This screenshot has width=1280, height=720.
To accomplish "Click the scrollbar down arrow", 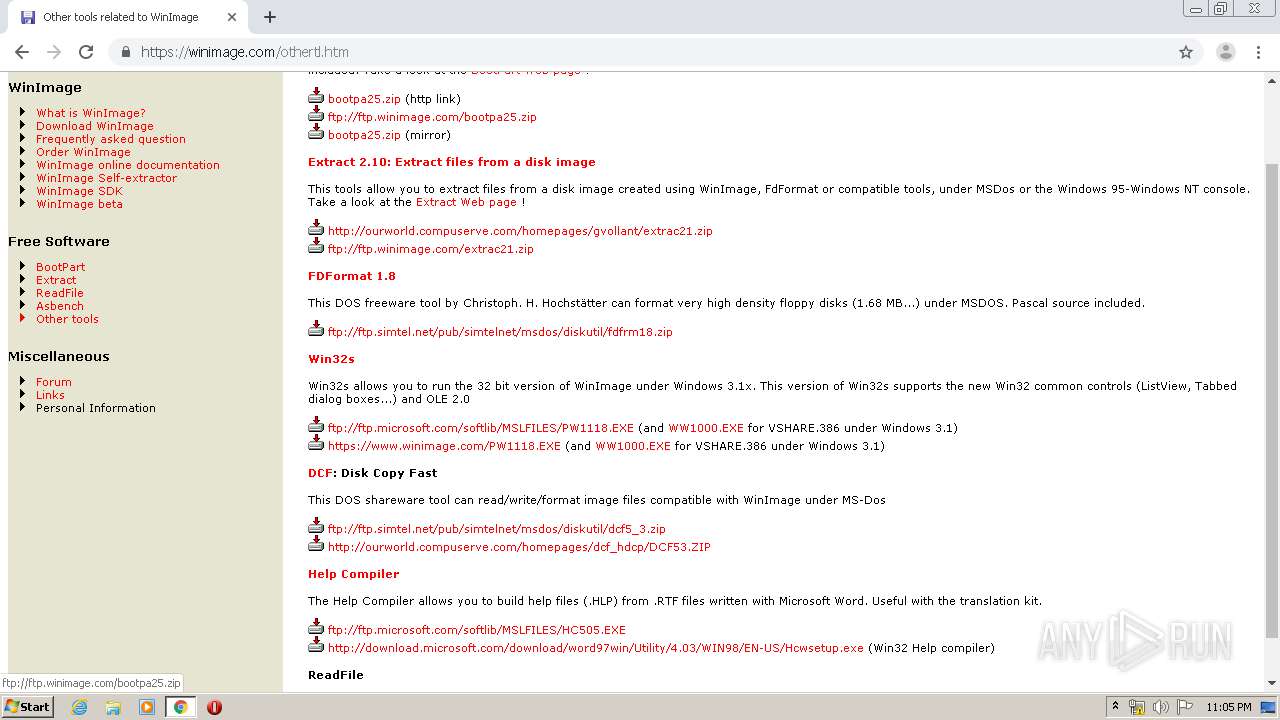I will point(1272,683).
